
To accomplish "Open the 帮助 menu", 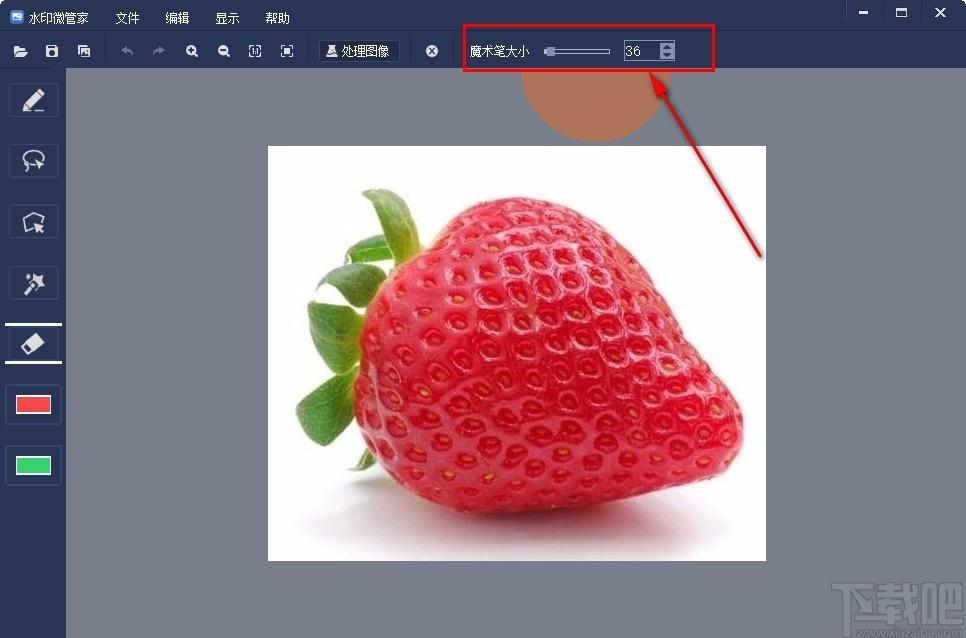I will [277, 18].
